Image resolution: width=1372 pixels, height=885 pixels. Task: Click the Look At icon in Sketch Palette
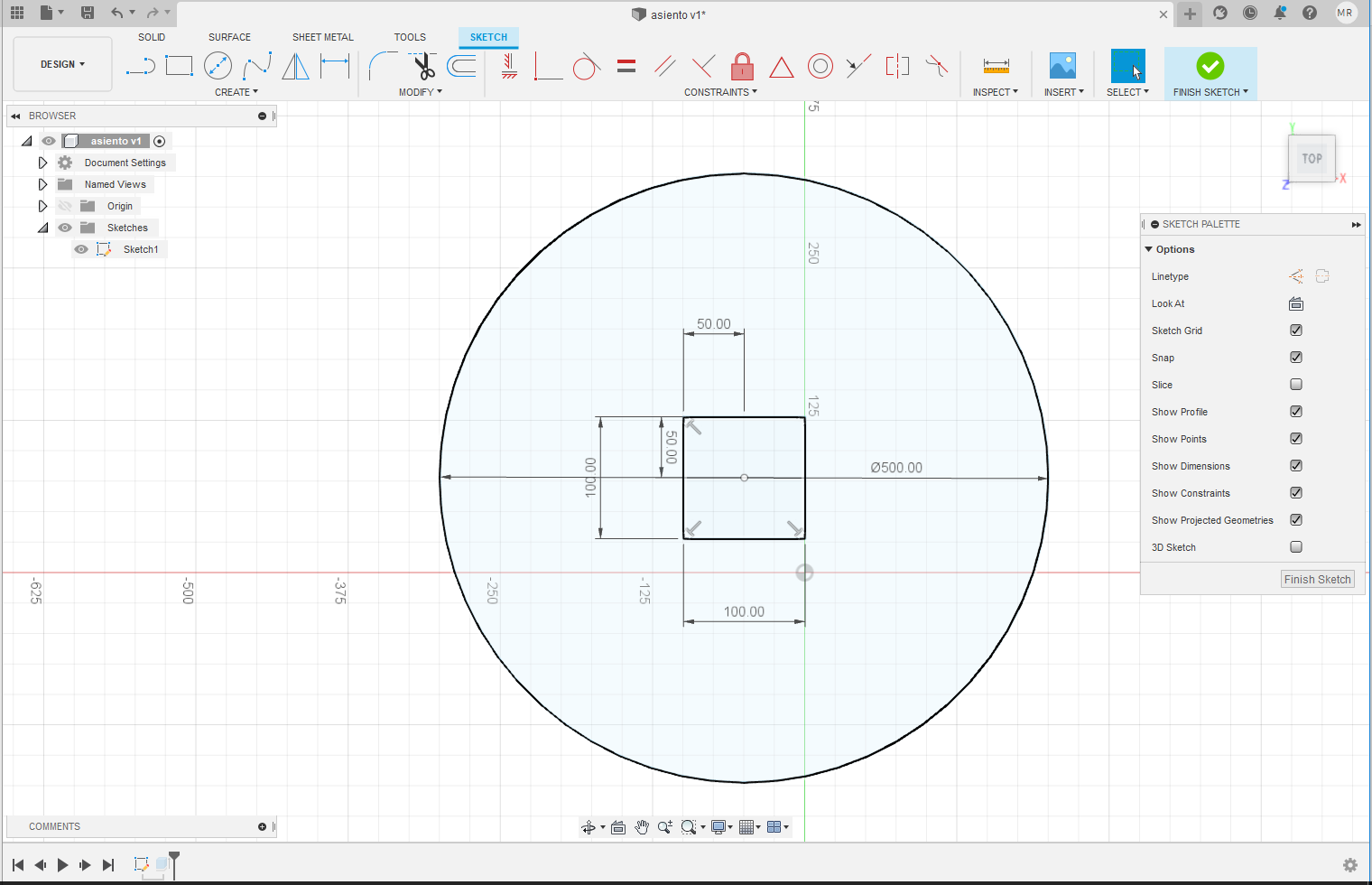1296,304
